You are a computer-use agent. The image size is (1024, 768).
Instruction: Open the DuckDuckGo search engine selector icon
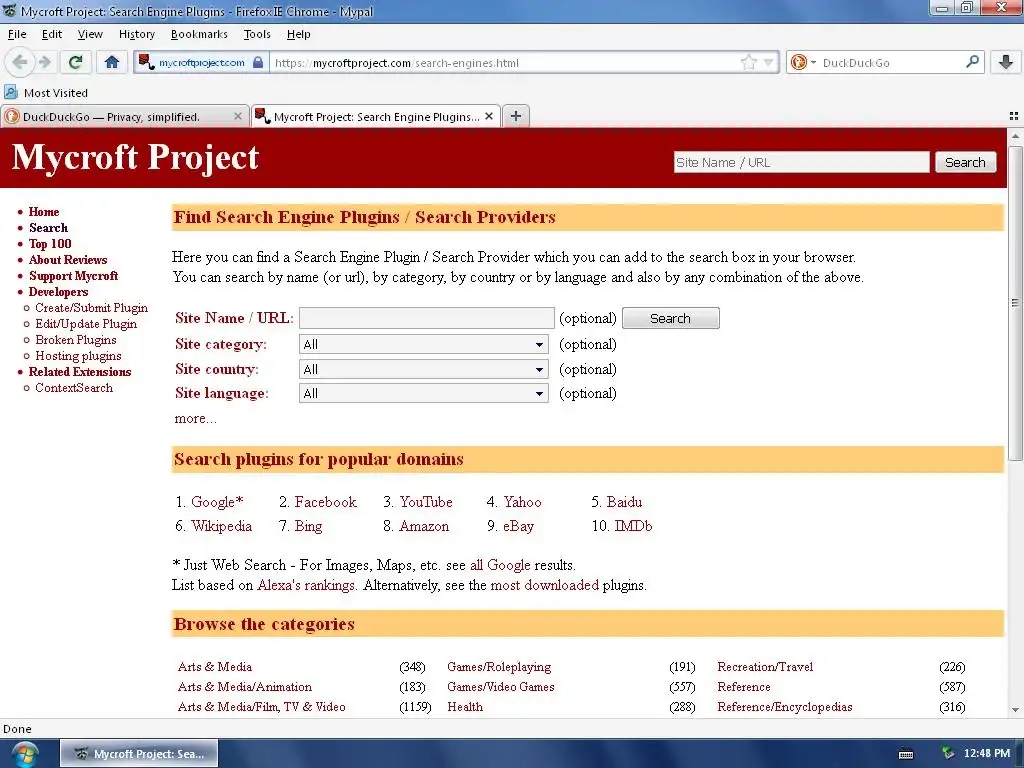coord(803,63)
